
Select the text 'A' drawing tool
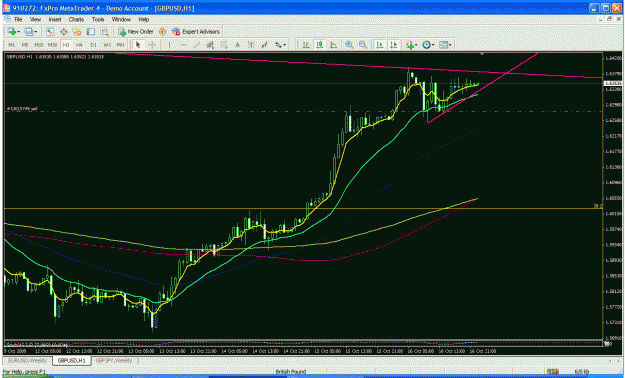pos(237,45)
